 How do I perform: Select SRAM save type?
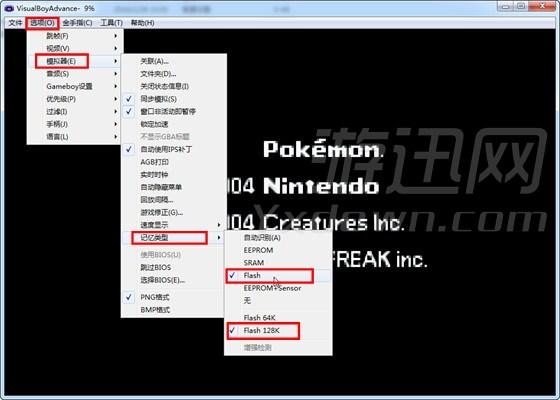click(x=278, y=263)
